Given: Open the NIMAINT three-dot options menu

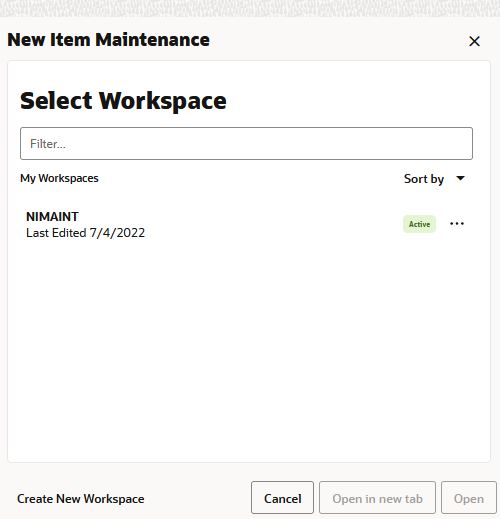Looking at the screenshot, I should (456, 224).
